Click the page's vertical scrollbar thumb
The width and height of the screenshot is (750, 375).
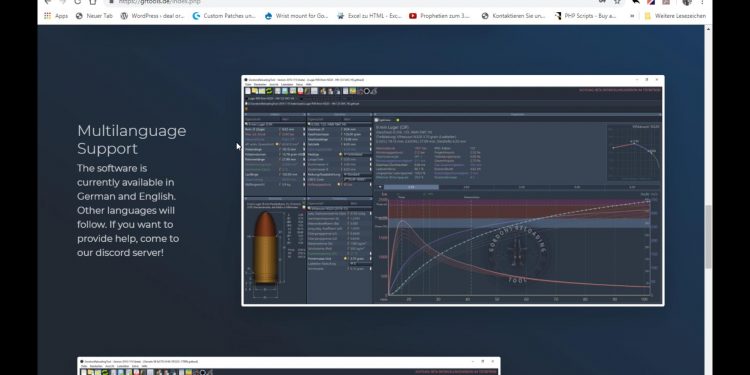pyautogui.click(x=708, y=237)
